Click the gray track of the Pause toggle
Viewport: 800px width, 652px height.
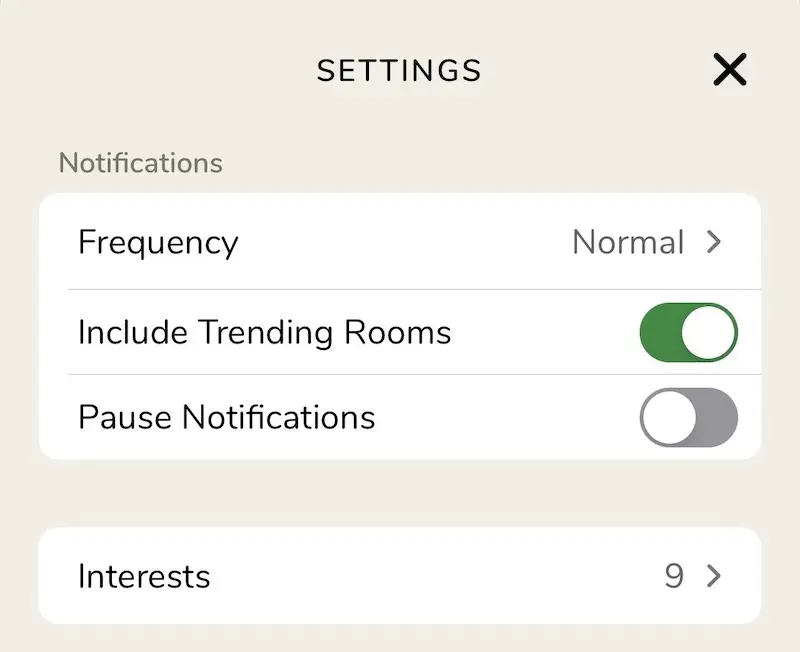click(716, 417)
